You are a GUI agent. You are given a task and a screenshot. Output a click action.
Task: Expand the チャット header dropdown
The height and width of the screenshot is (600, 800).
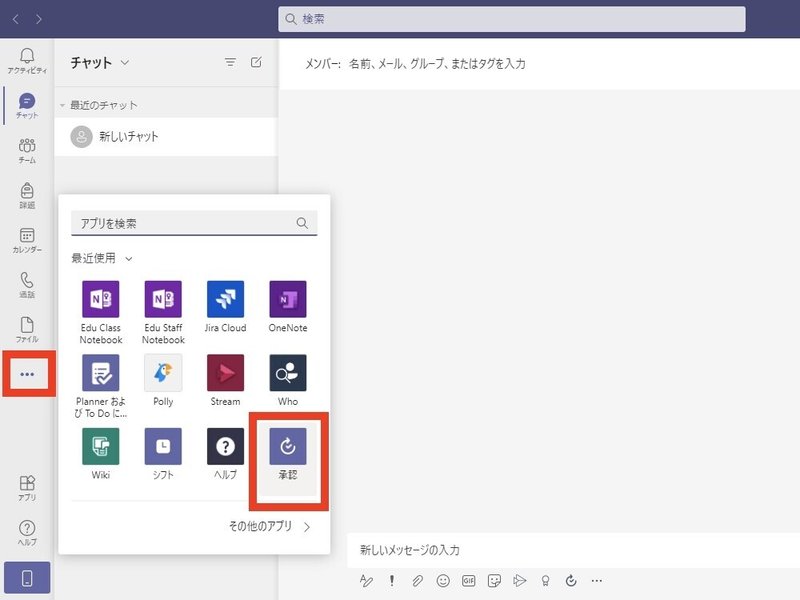point(125,63)
